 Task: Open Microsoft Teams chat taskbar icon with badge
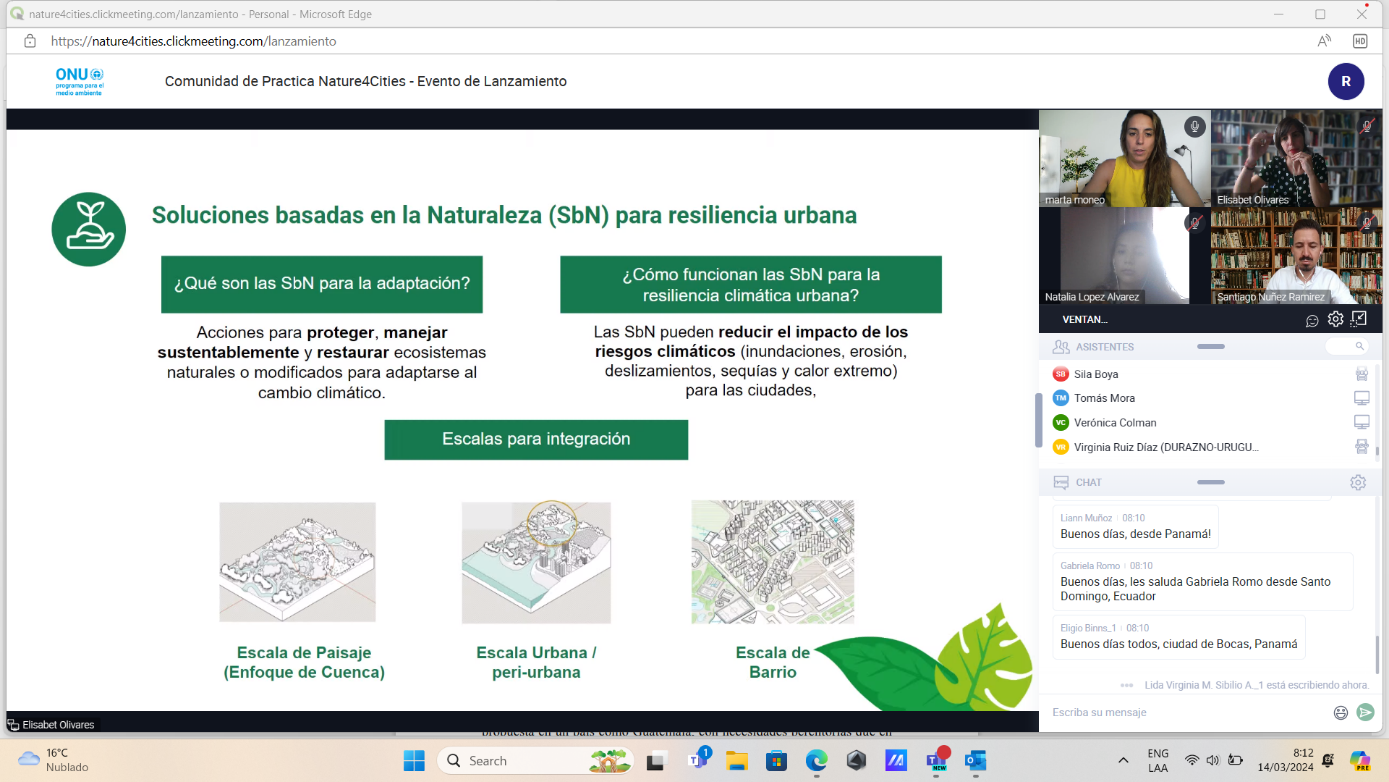click(x=697, y=760)
